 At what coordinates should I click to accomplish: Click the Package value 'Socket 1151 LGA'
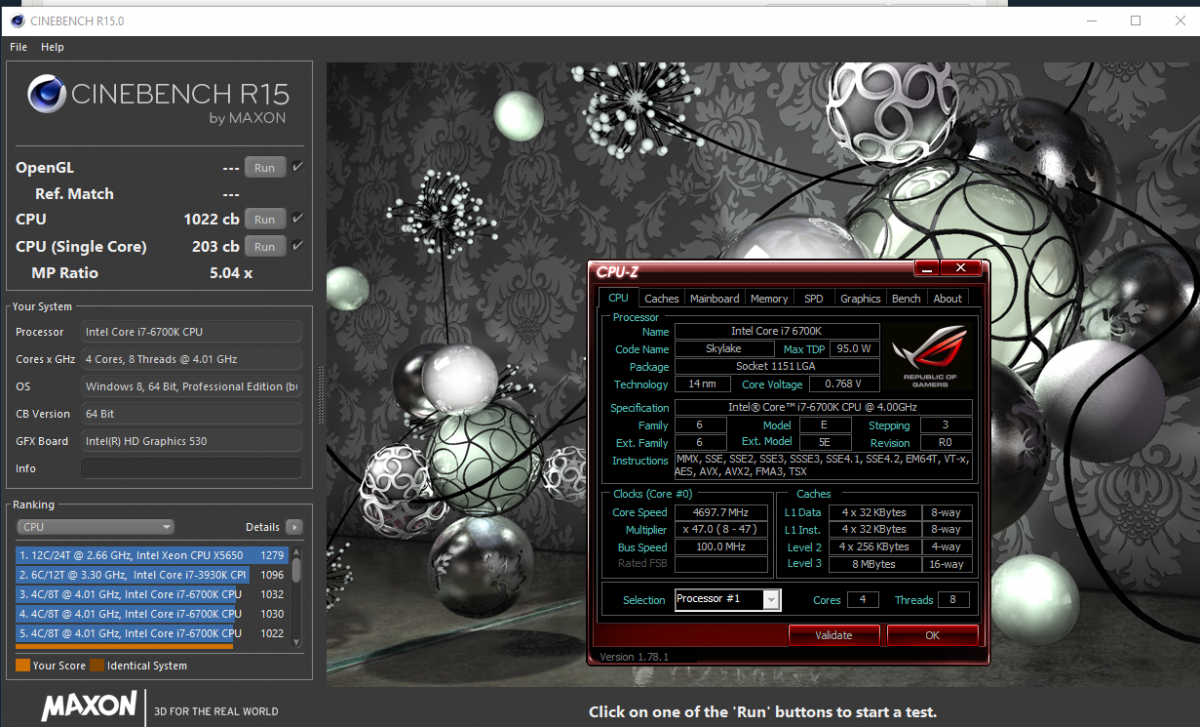click(x=777, y=367)
